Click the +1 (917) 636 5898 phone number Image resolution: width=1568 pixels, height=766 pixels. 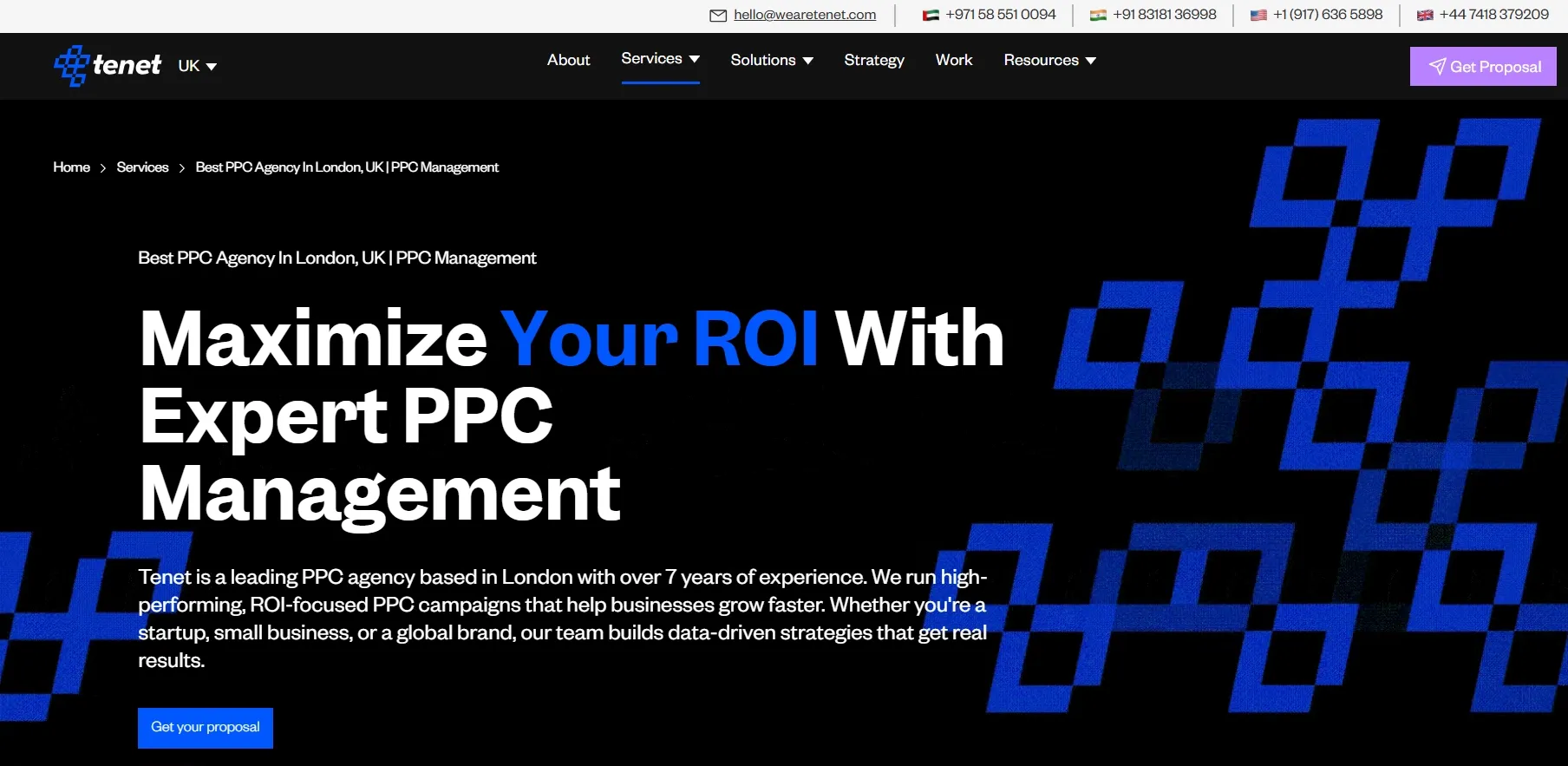point(1327,15)
